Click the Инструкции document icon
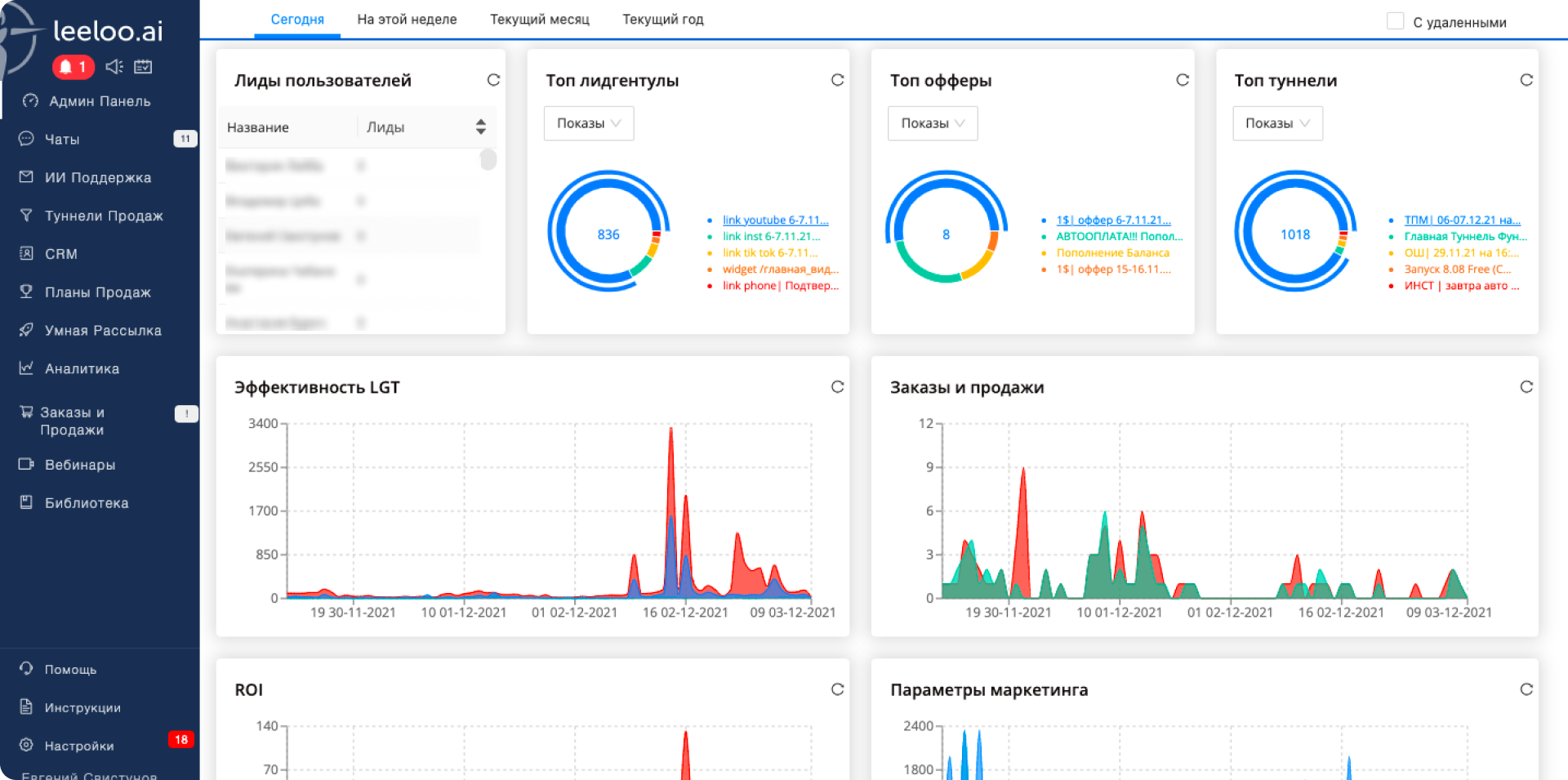The width and height of the screenshot is (1568, 780). pyautogui.click(x=26, y=706)
